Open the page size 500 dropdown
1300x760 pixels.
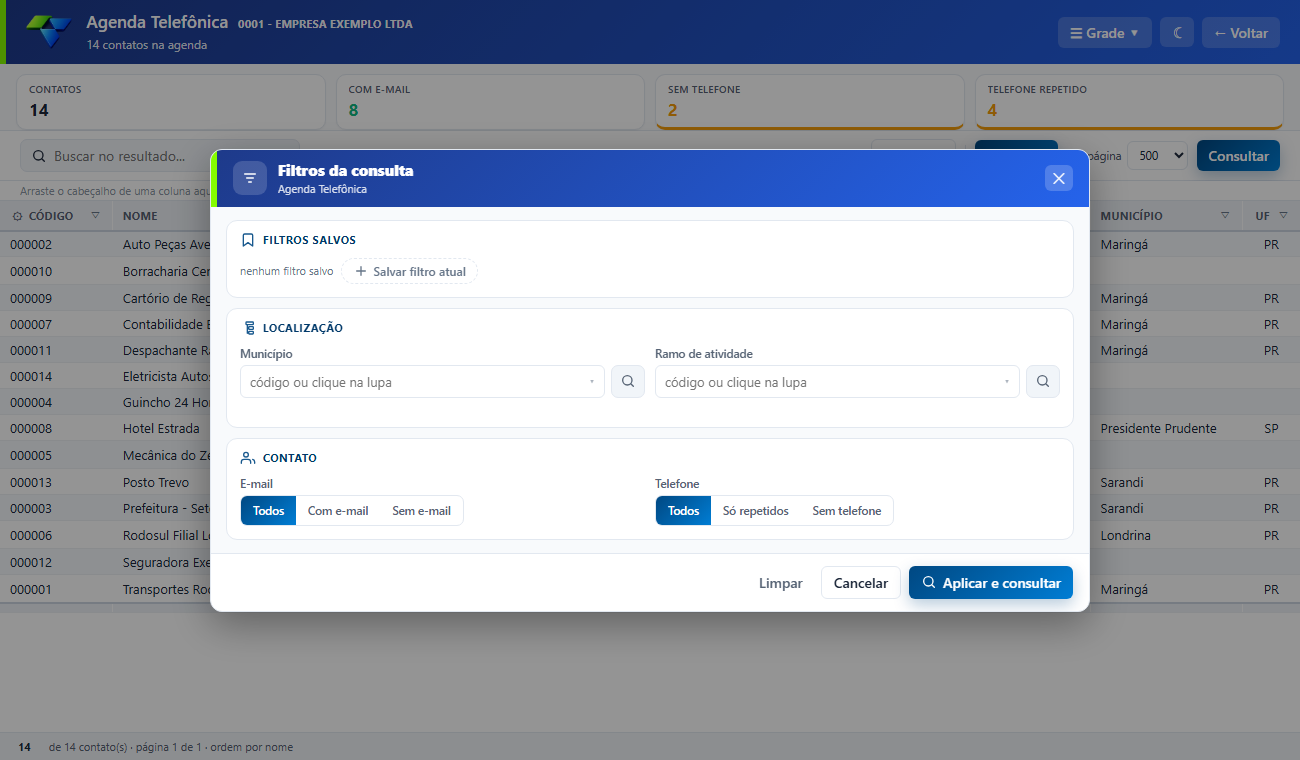click(1158, 156)
